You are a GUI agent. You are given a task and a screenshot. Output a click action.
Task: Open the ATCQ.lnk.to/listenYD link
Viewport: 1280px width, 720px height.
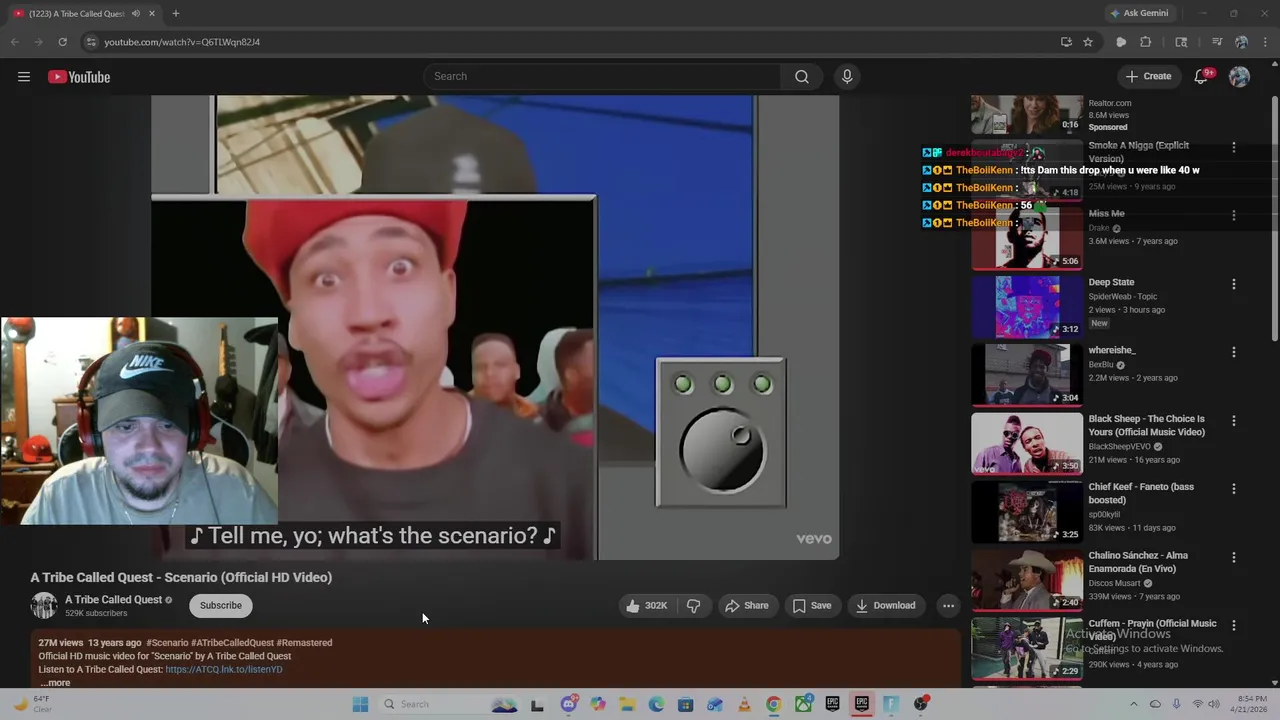[x=224, y=669]
